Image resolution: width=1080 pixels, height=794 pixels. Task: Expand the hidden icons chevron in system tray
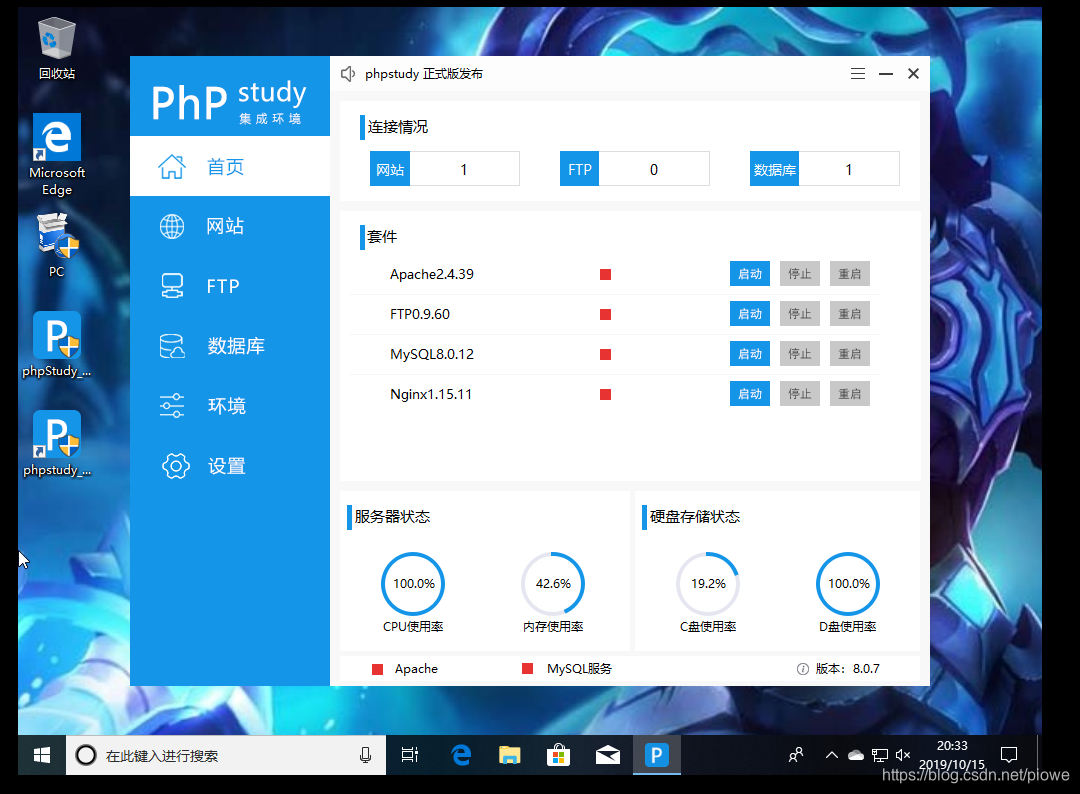(831, 755)
